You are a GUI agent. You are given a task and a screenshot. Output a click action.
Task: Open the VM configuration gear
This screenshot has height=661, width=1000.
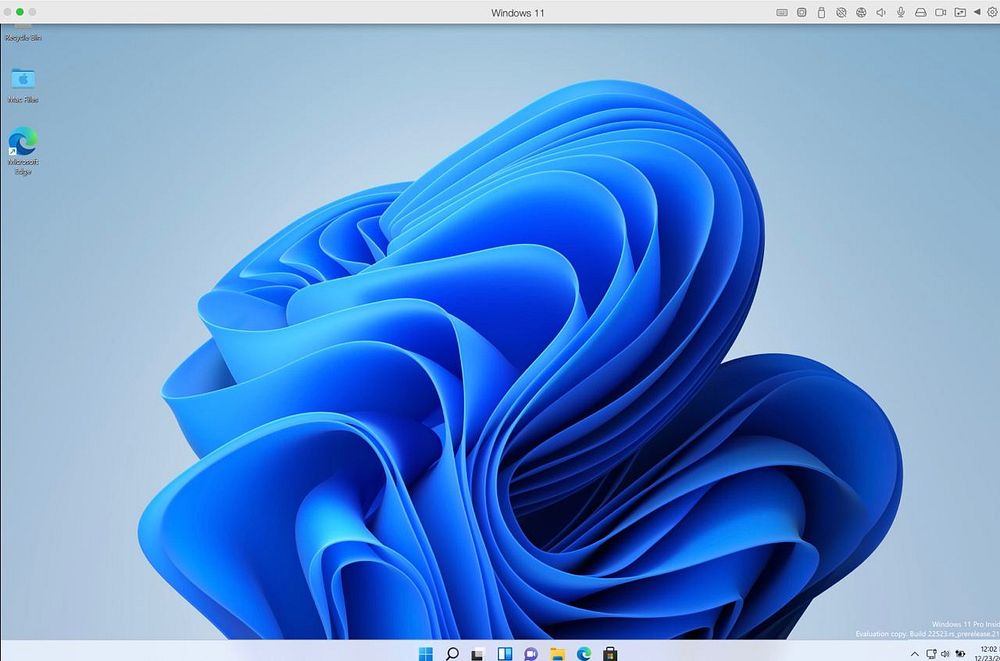pyautogui.click(x=992, y=12)
